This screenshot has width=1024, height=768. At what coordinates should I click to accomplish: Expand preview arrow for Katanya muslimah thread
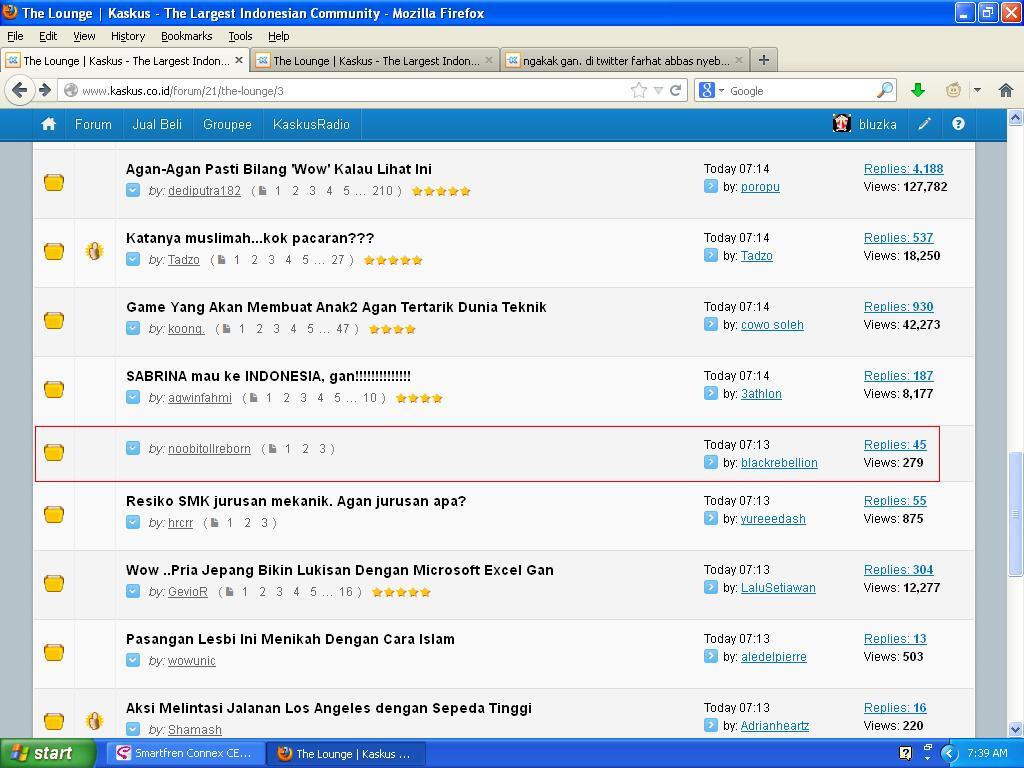[x=133, y=259]
